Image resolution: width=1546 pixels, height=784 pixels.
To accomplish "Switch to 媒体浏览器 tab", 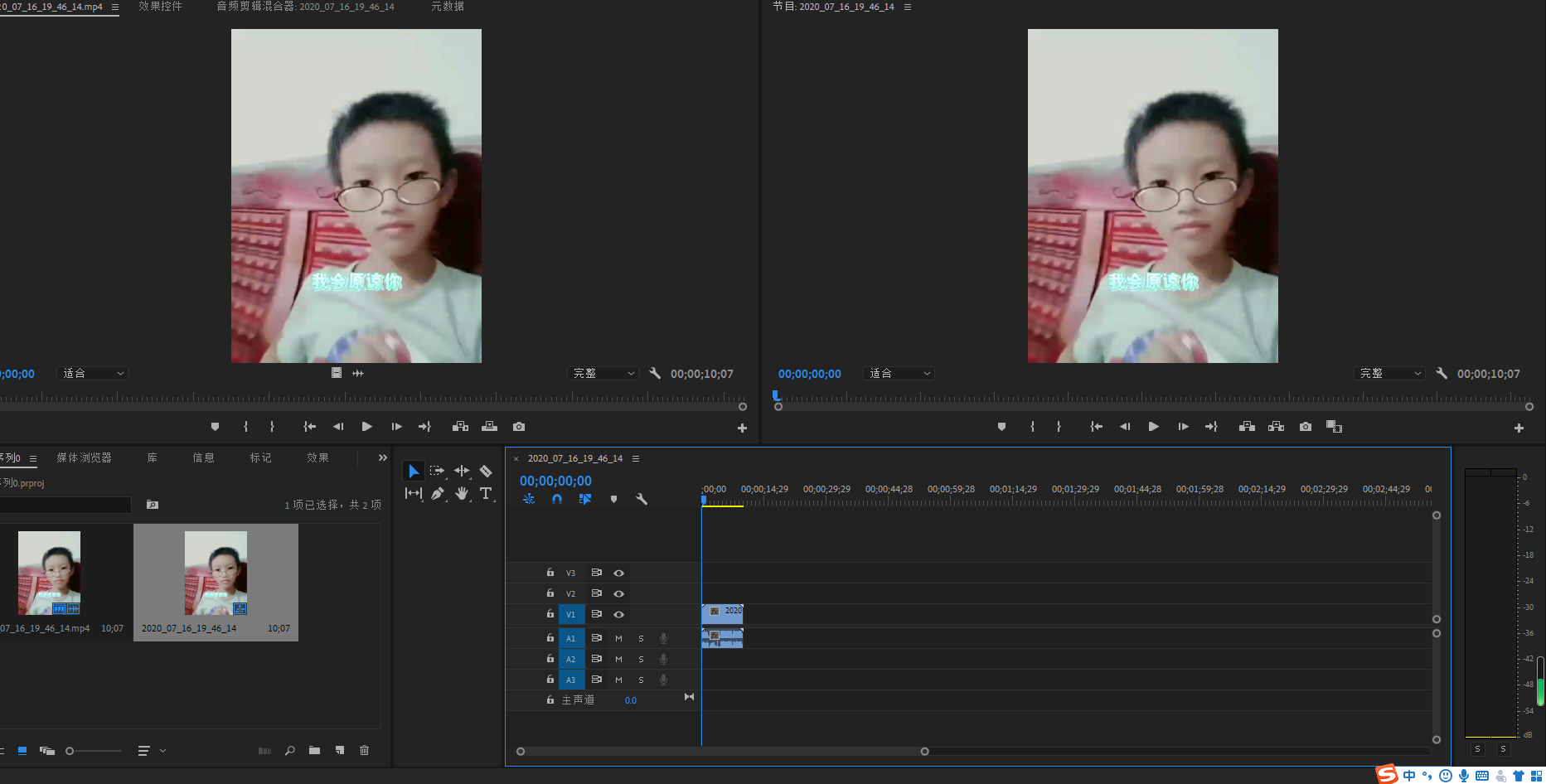I will (x=84, y=457).
